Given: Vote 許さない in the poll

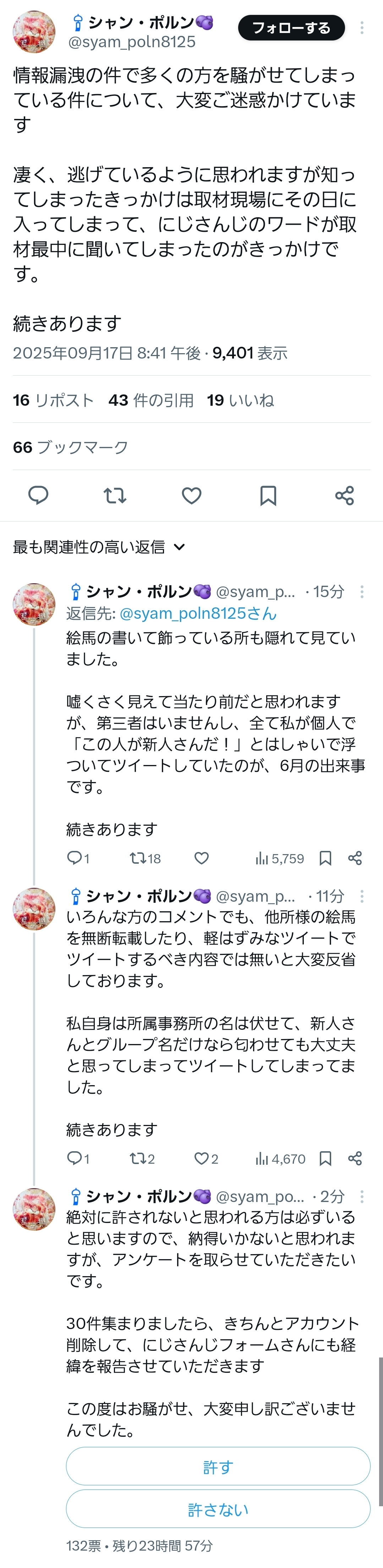Looking at the screenshot, I should pyautogui.click(x=218, y=1509).
